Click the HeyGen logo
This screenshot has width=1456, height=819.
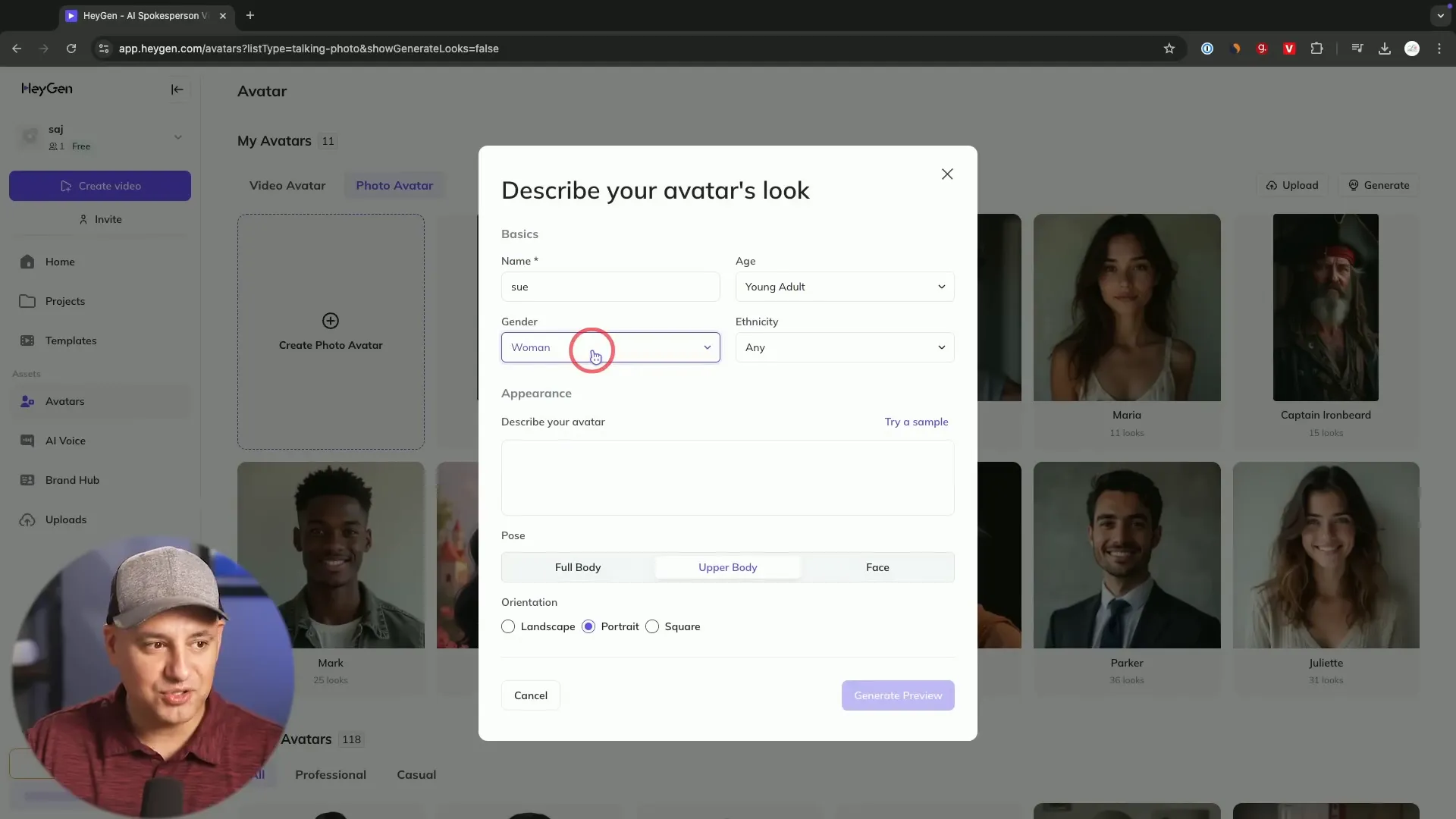47,89
